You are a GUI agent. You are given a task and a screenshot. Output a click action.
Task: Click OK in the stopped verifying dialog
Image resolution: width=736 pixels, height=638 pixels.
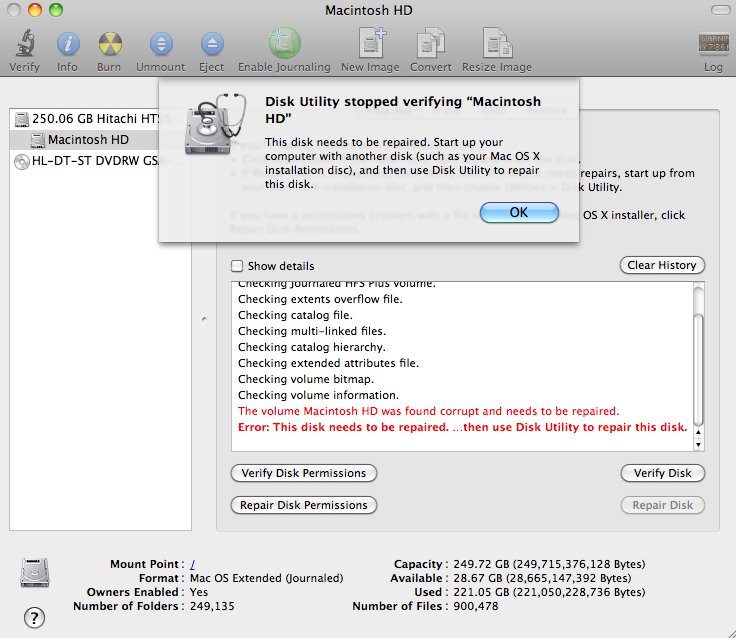tap(519, 213)
